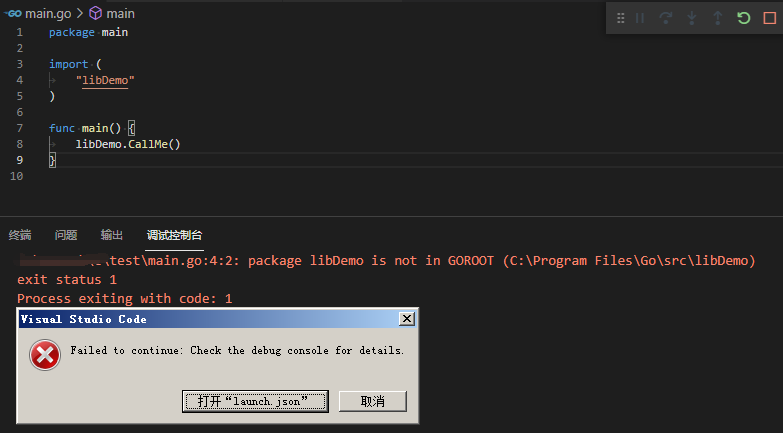This screenshot has height=433, width=783.
Task: Click the dialog title Visual Studio Code
Action: (84, 319)
